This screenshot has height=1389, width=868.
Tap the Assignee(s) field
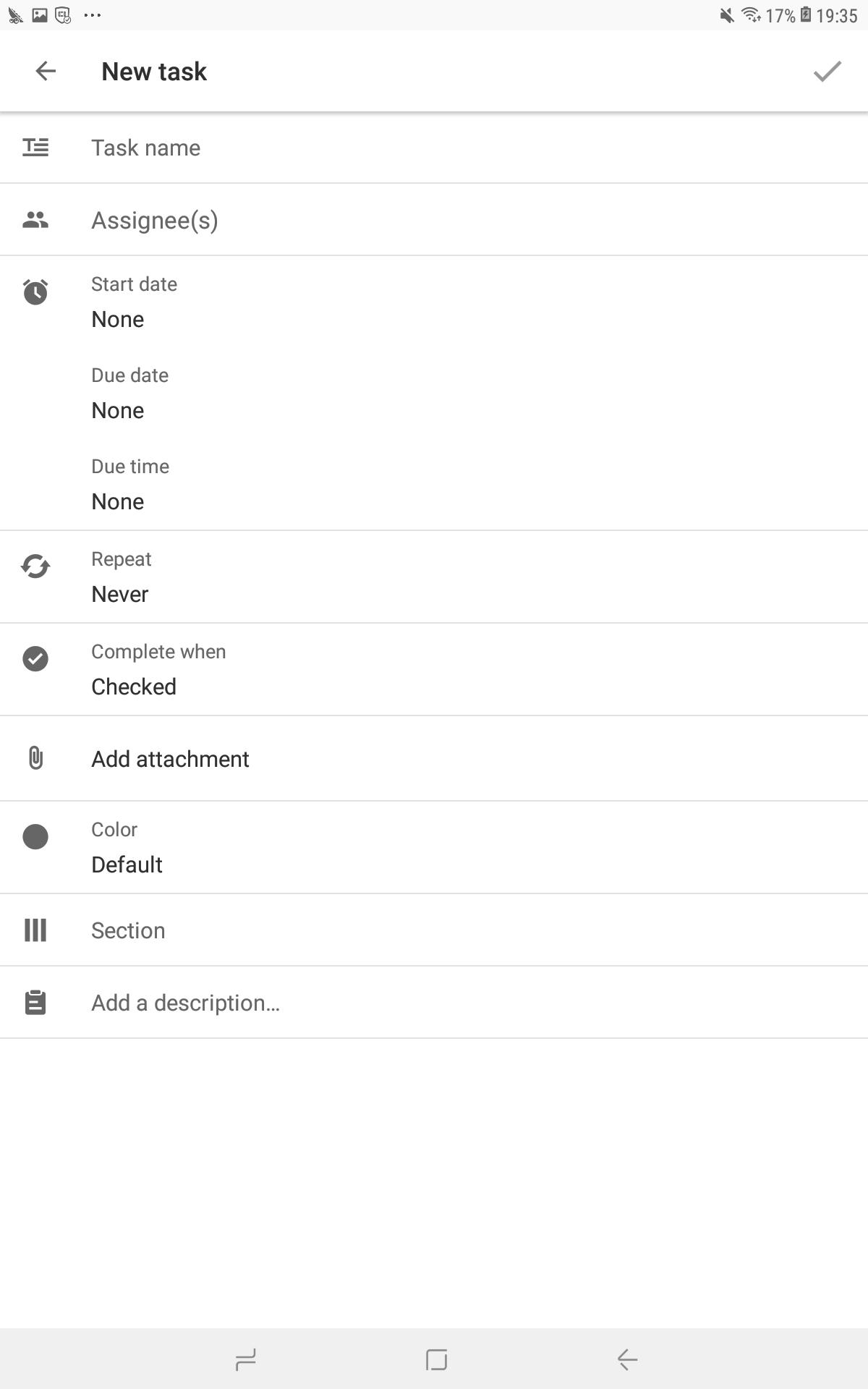[x=434, y=220]
